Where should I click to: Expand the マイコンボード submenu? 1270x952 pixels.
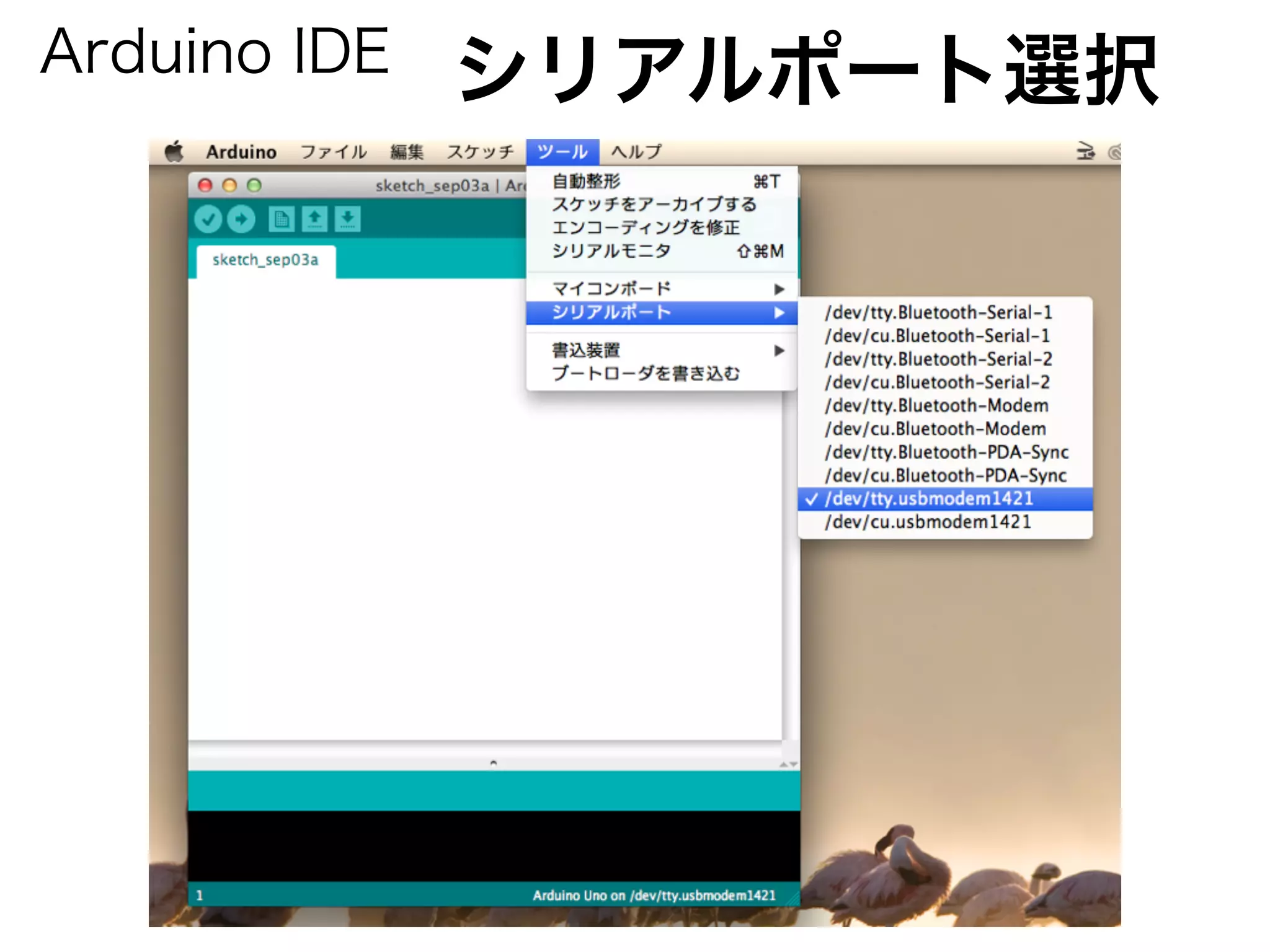click(x=662, y=289)
